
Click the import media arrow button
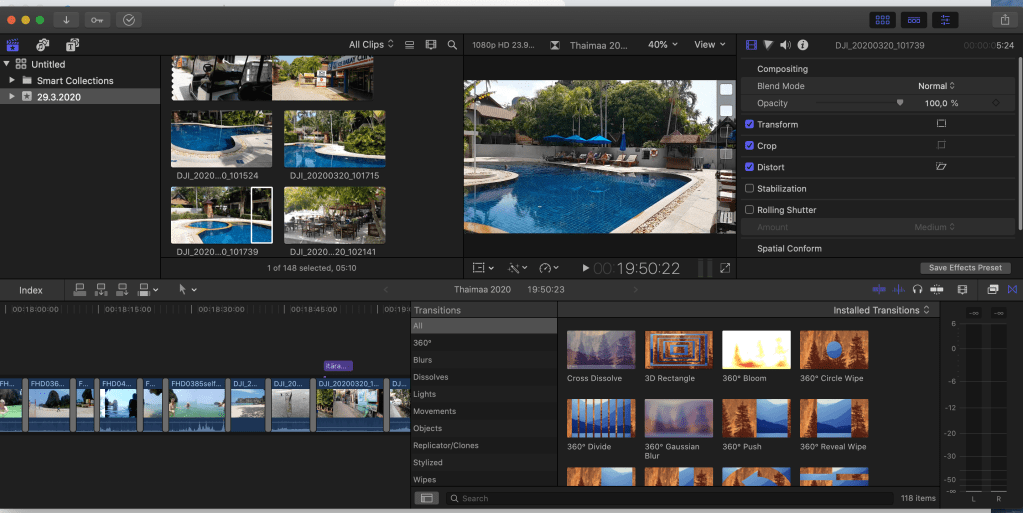pos(67,20)
